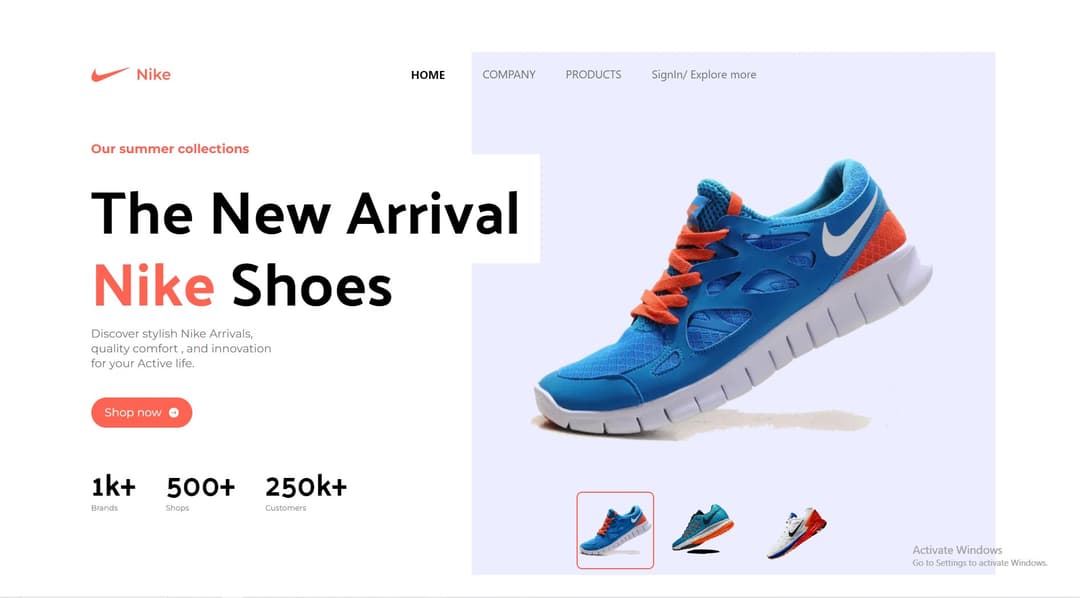Click the white swoosh on the large shoe
The height and width of the screenshot is (598, 1080).
coord(850,222)
